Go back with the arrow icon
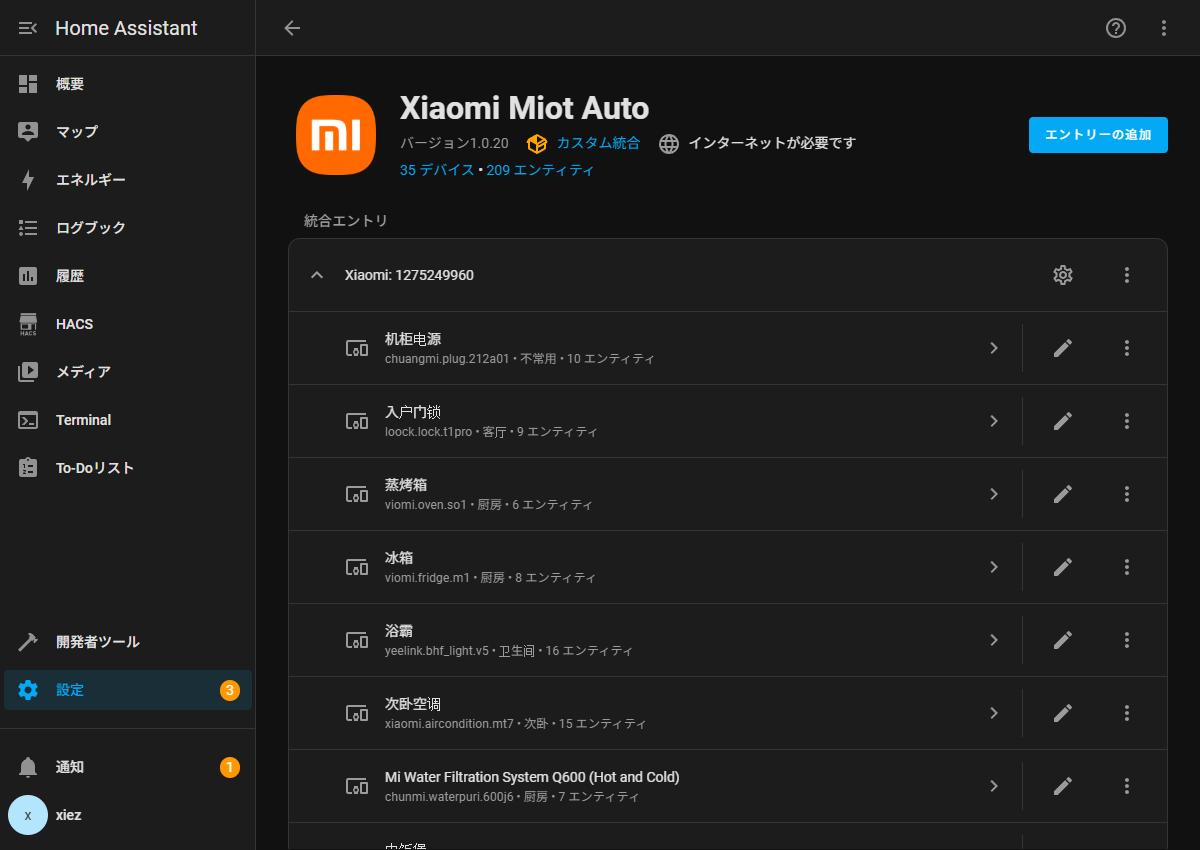 (292, 28)
